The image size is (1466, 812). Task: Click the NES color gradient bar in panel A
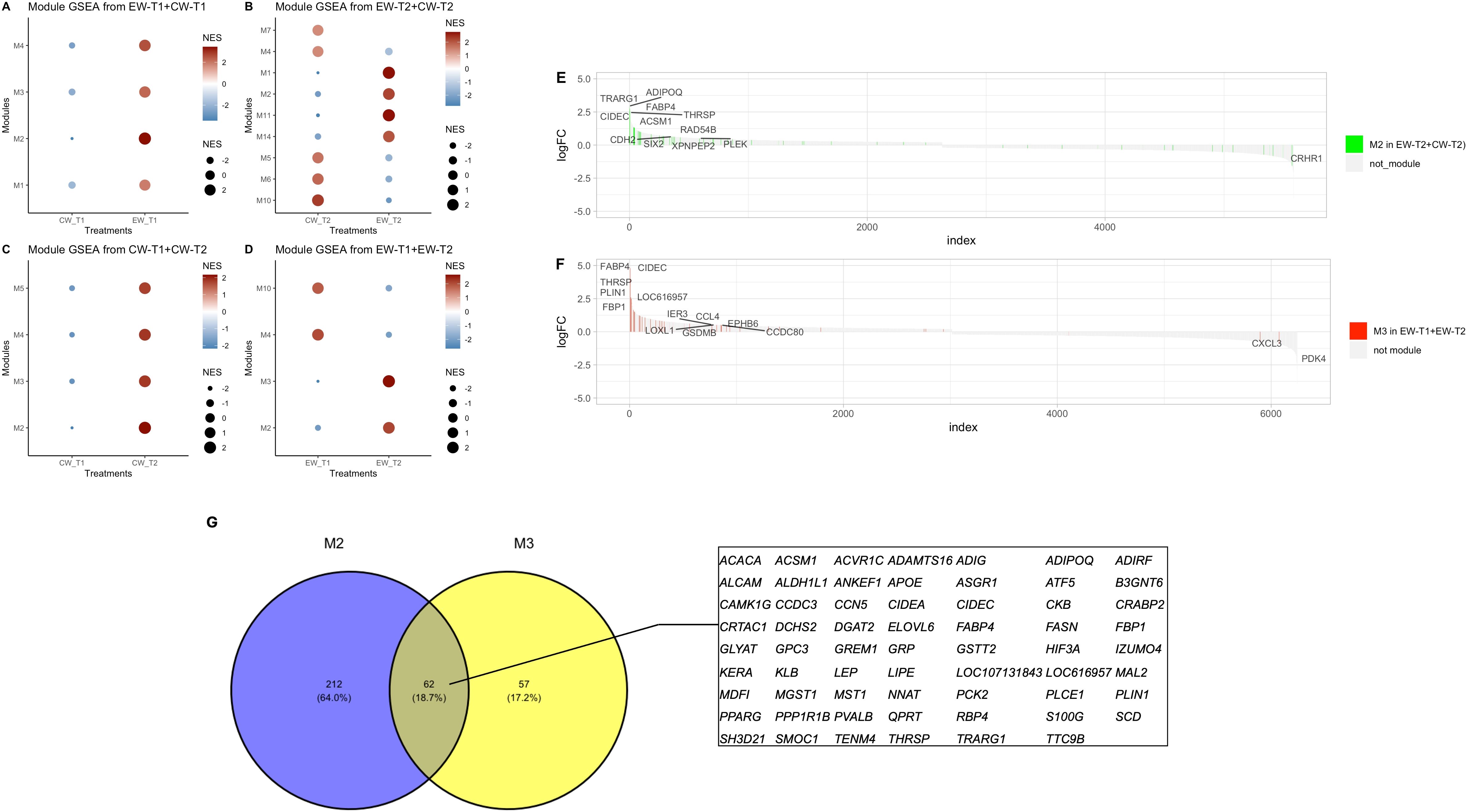click(210, 84)
